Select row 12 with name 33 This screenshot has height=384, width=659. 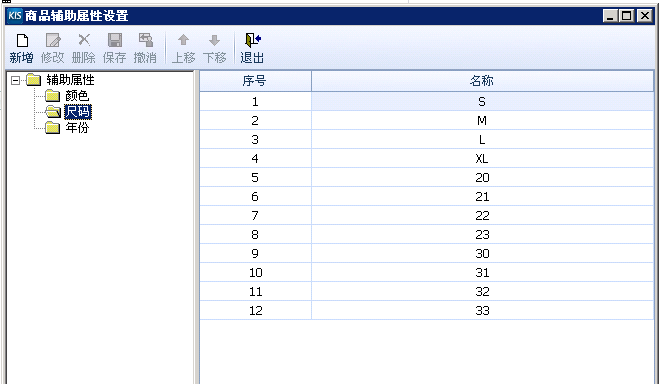tap(427, 310)
